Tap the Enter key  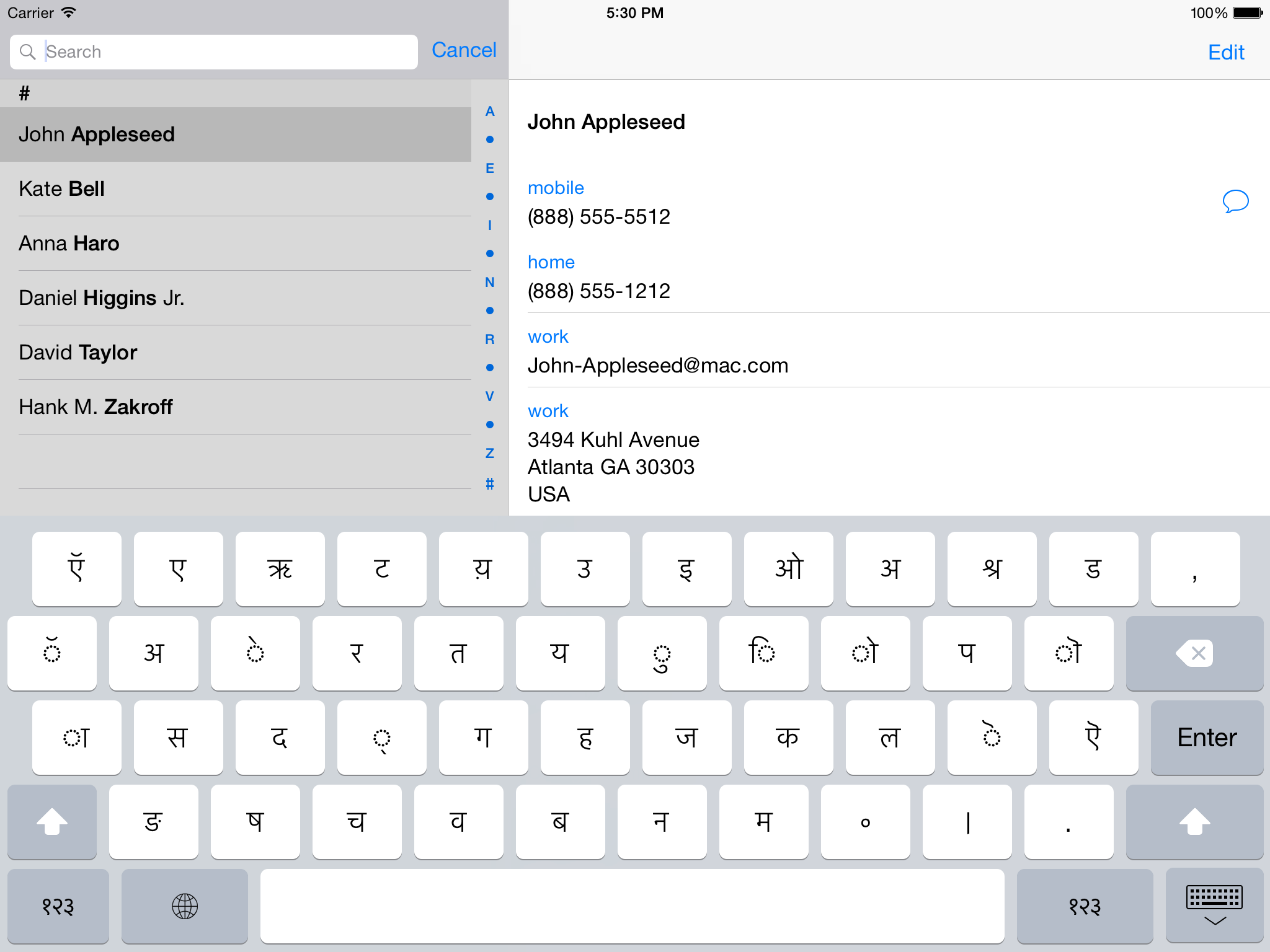point(1207,738)
